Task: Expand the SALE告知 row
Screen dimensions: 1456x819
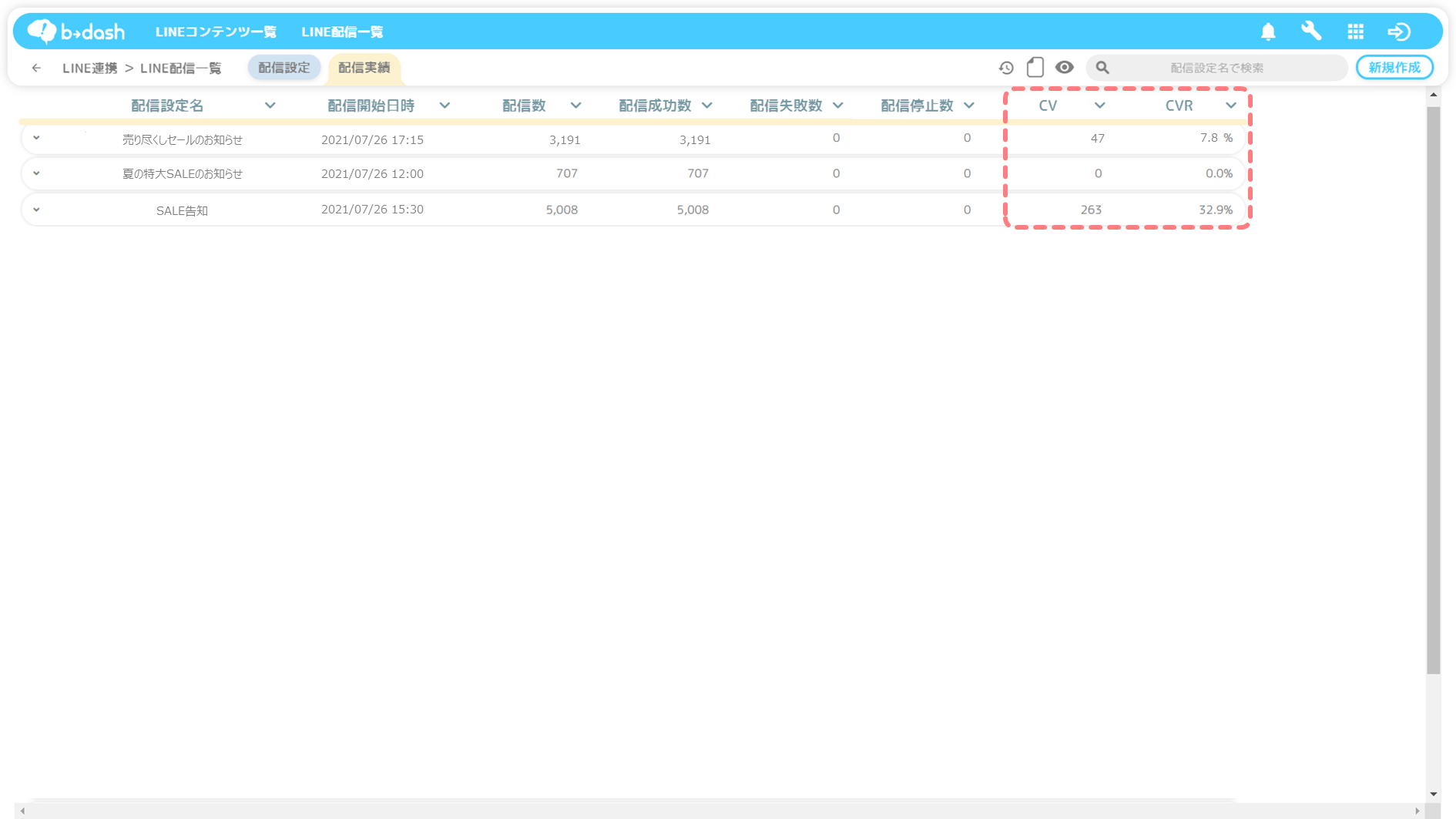Action: pos(36,210)
